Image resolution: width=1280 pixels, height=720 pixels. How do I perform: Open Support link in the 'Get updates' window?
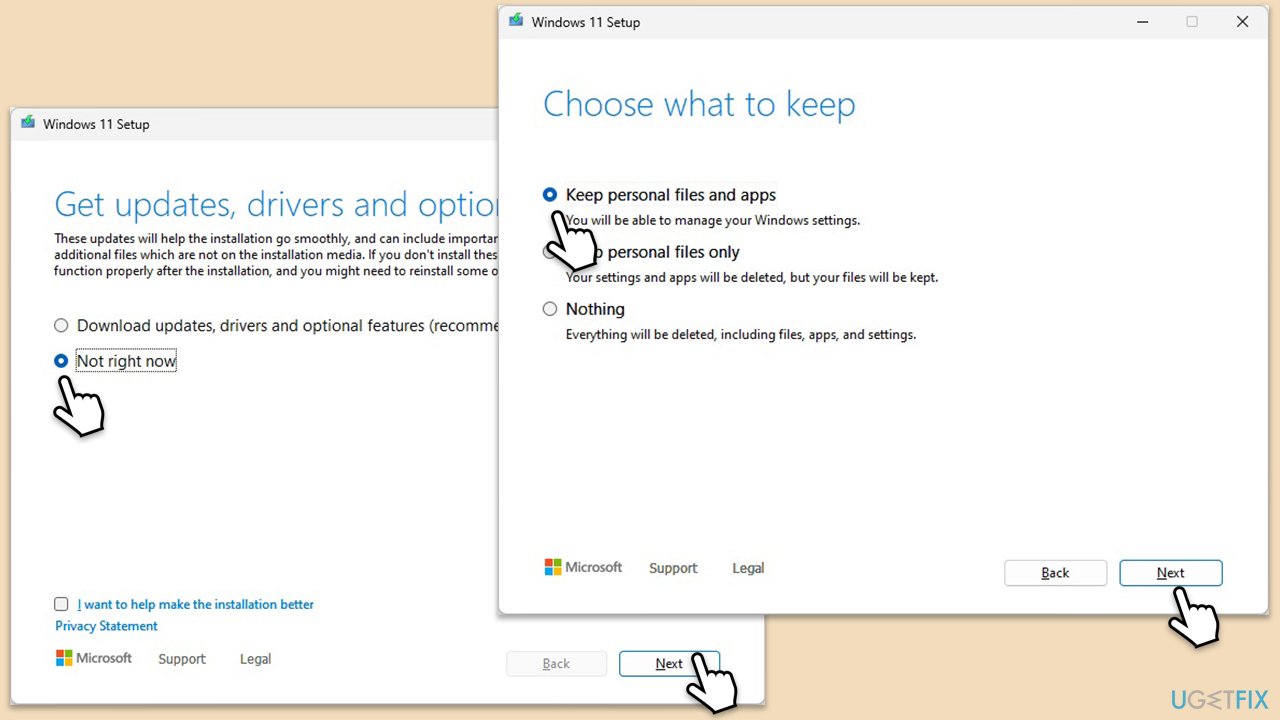click(x=182, y=659)
